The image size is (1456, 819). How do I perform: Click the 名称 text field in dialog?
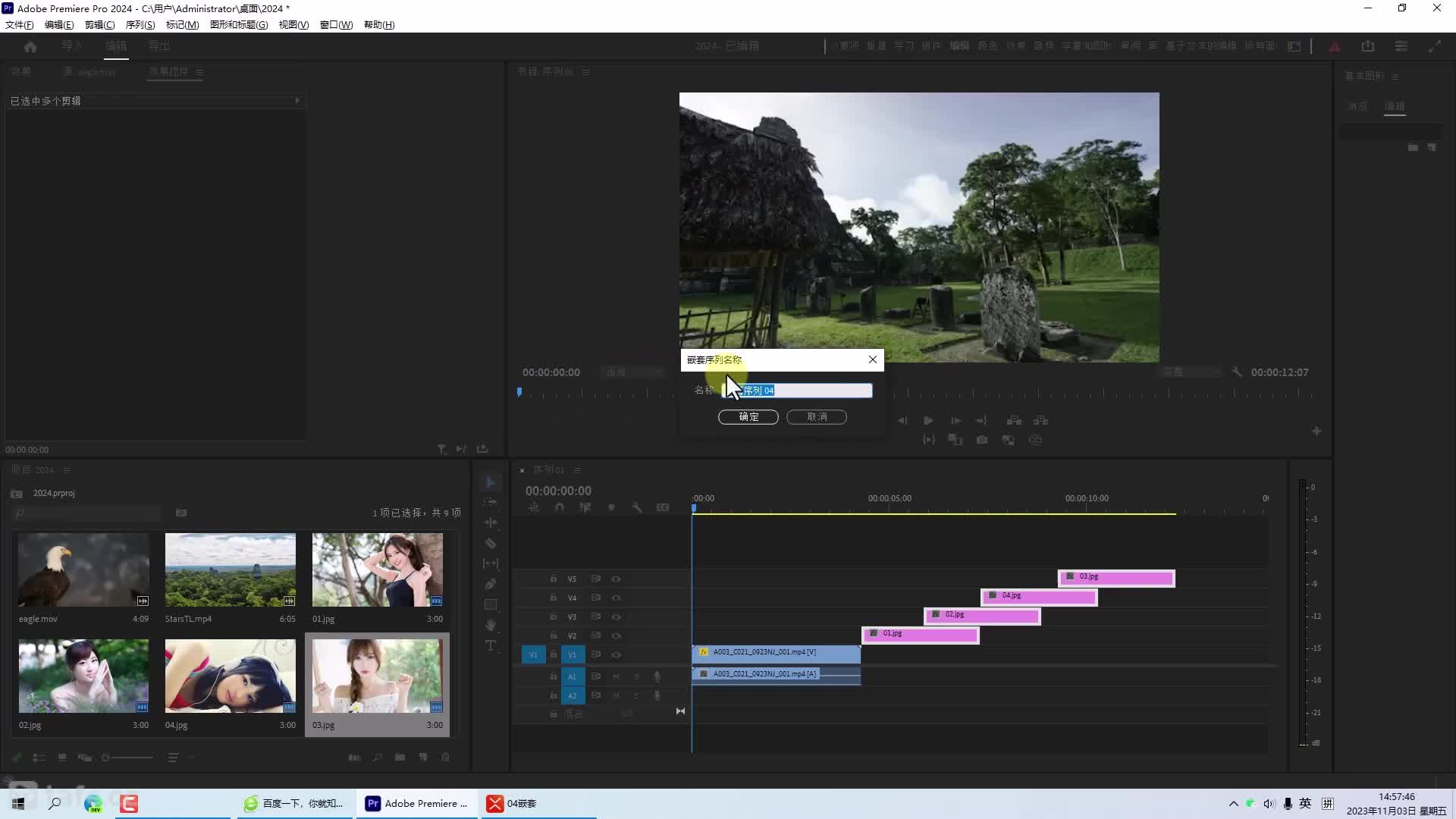coord(797,391)
